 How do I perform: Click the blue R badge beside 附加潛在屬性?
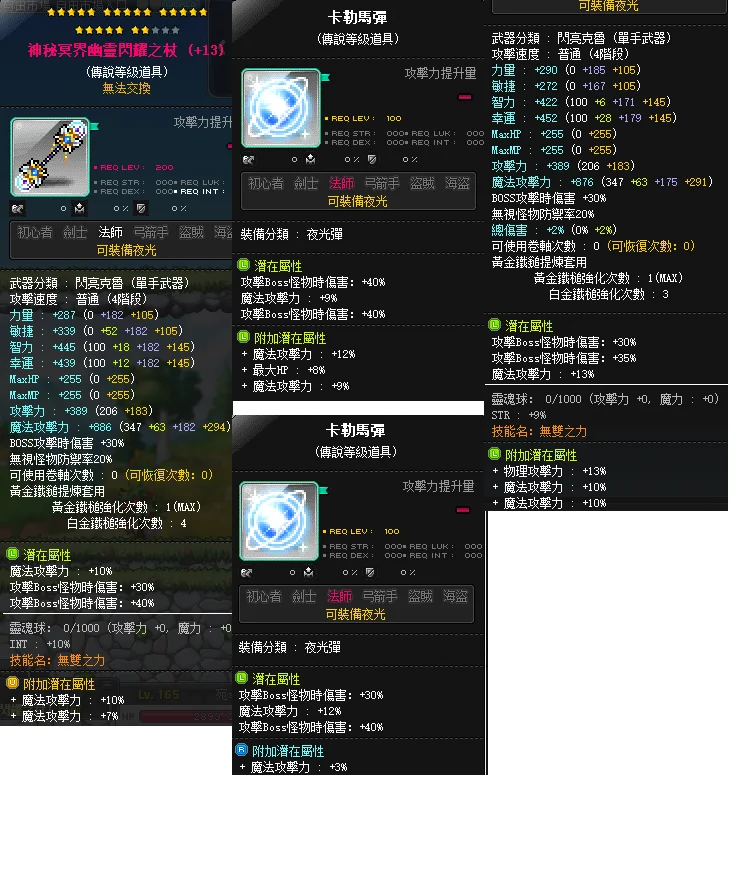pyautogui.click(x=241, y=750)
